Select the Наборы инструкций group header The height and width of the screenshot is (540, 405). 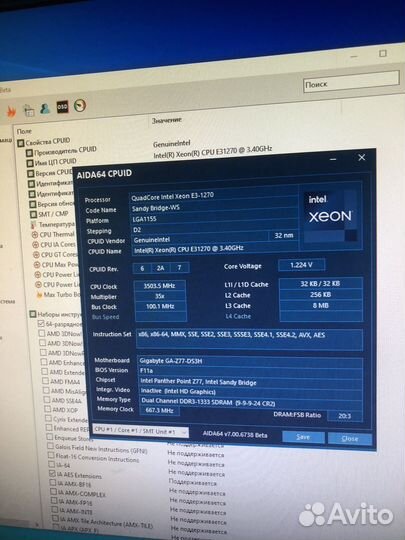tap(56, 314)
